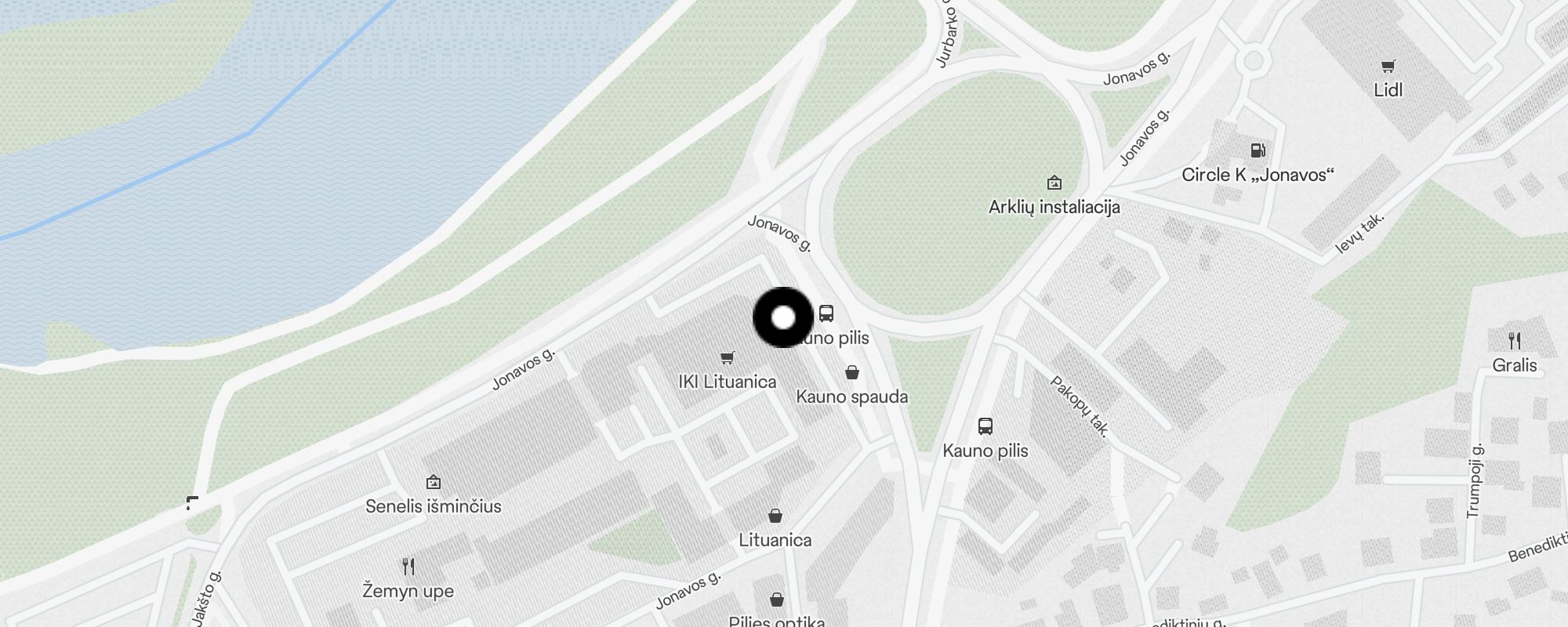Select the Circle K fuel pump icon
Screen dimensions: 1568x627
1257,150
